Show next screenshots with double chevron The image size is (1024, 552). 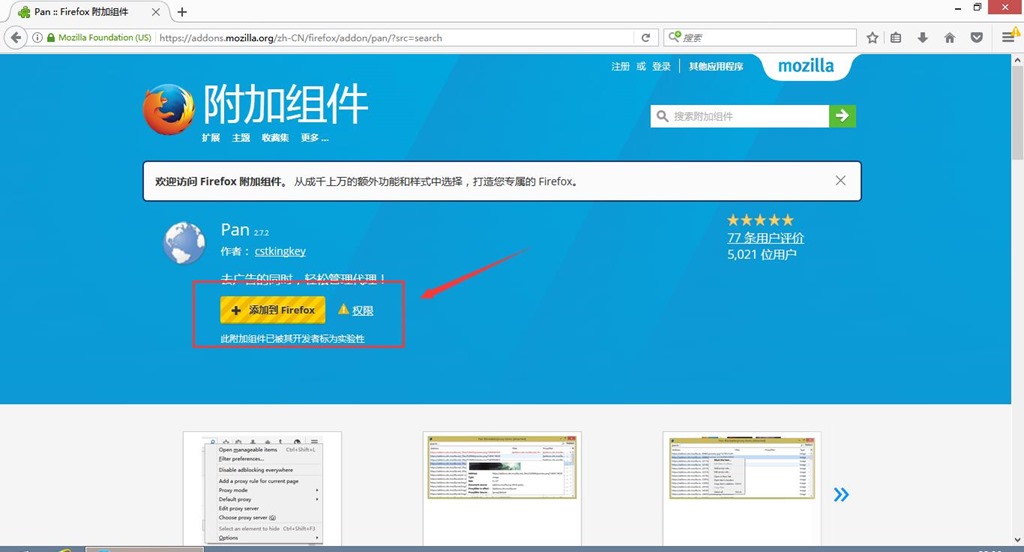click(x=841, y=495)
